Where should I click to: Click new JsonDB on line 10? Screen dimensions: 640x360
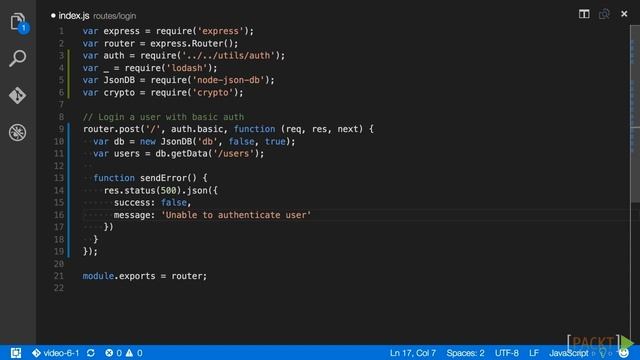(166, 141)
